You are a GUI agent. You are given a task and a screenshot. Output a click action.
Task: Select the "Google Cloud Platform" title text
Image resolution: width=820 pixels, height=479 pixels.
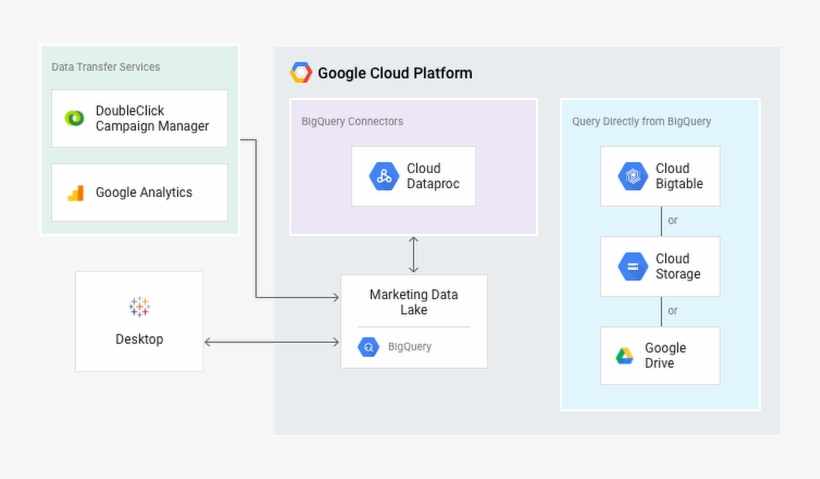395,73
